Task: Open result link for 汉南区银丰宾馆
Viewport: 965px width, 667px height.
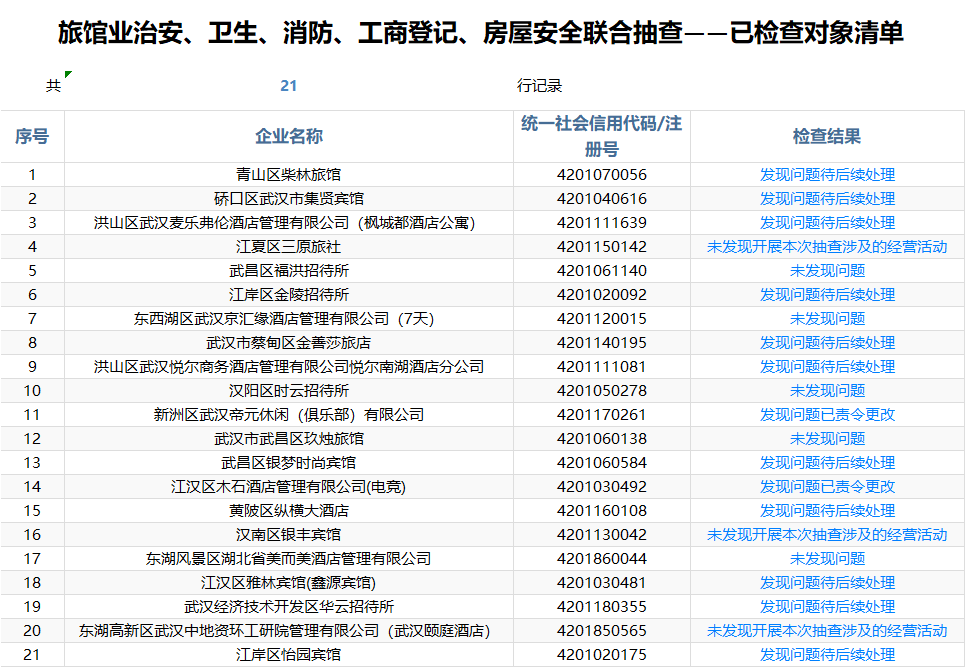Action: (x=827, y=535)
